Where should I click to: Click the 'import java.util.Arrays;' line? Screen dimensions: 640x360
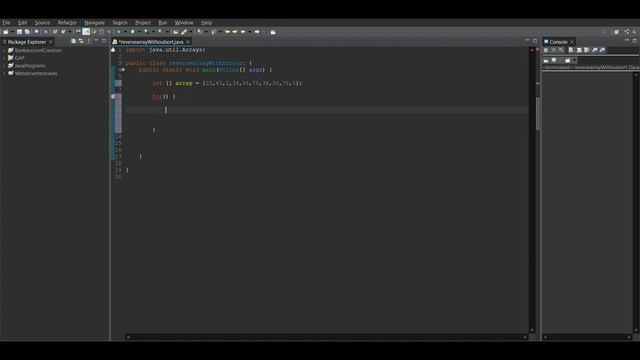165,50
